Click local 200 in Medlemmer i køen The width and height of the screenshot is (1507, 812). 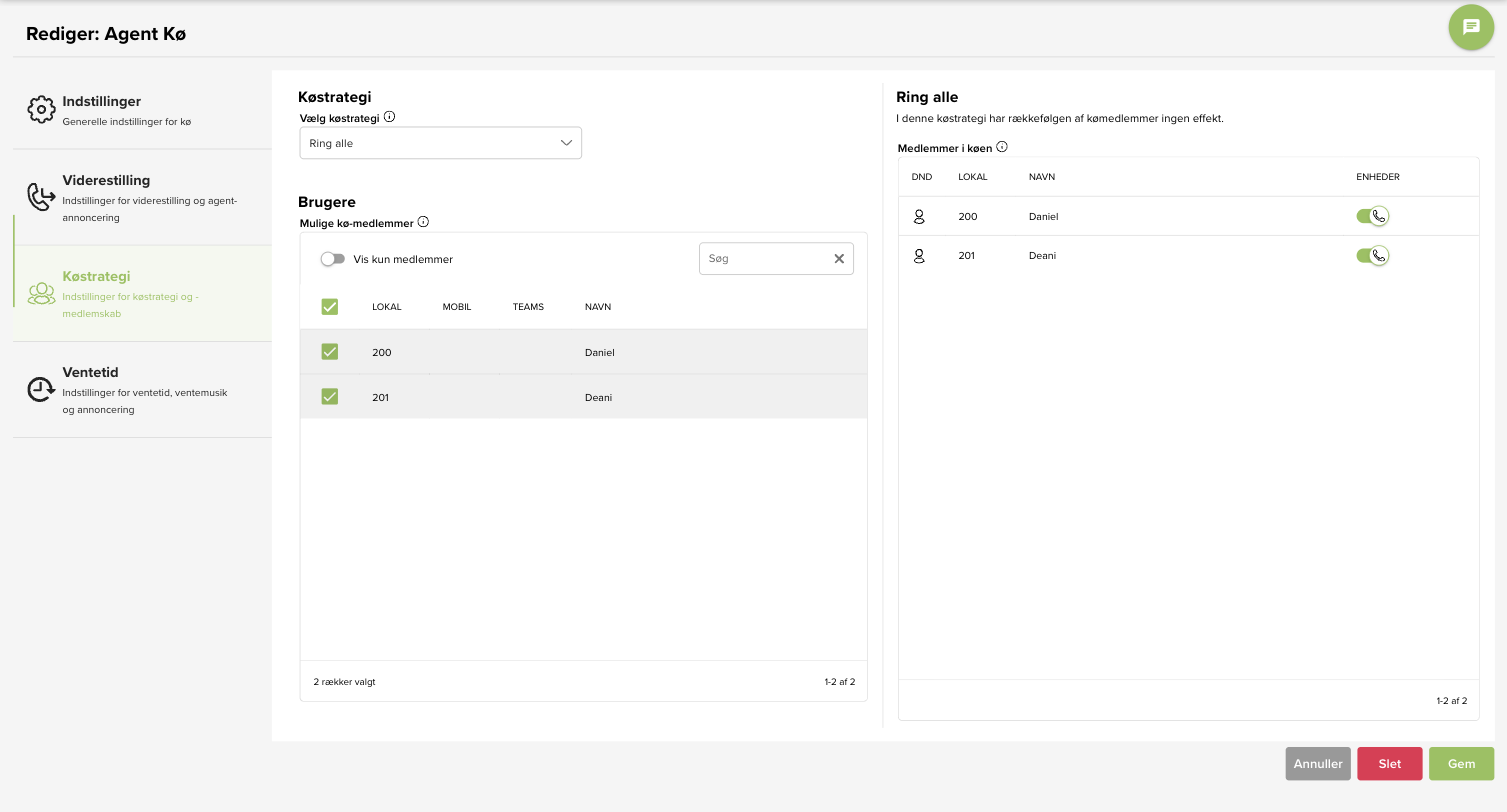[x=968, y=217]
